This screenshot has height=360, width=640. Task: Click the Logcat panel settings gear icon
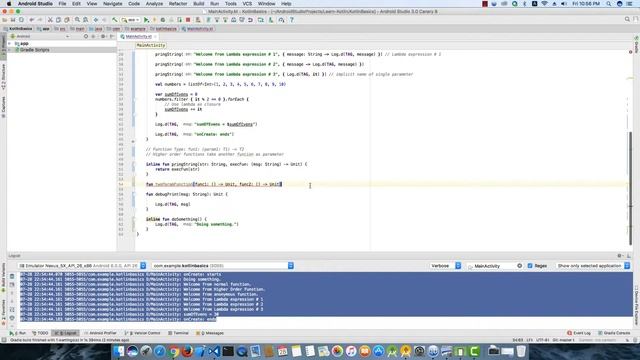(619, 256)
